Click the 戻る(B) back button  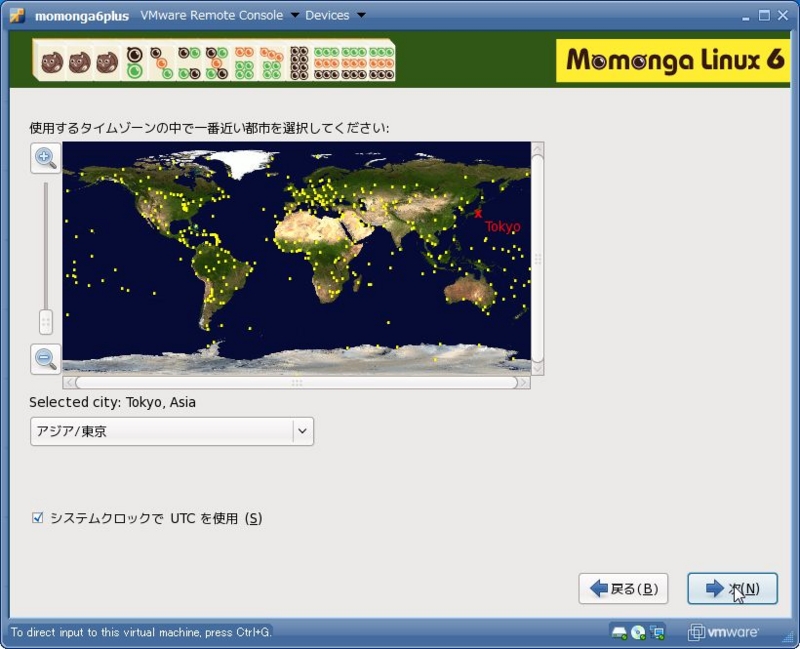coord(623,589)
